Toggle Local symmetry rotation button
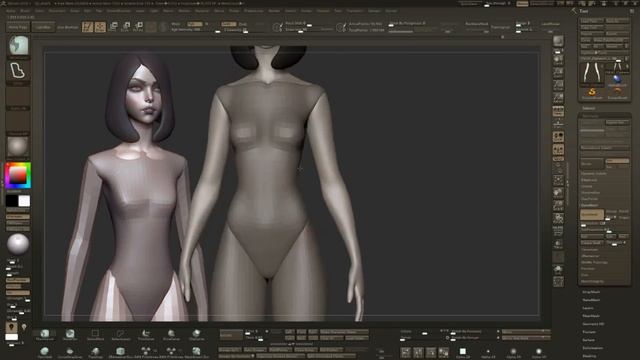This screenshot has width=640, height=360. point(558,136)
